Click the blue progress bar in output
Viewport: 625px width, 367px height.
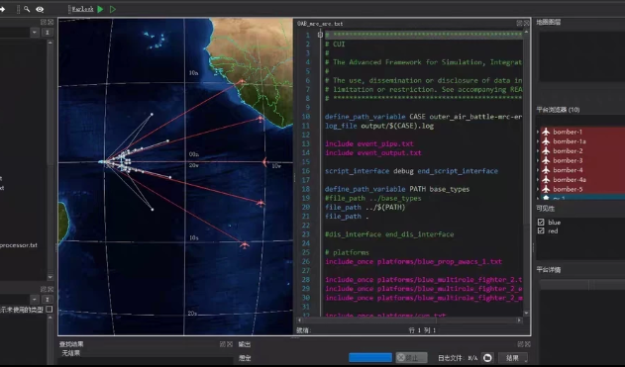coord(370,357)
